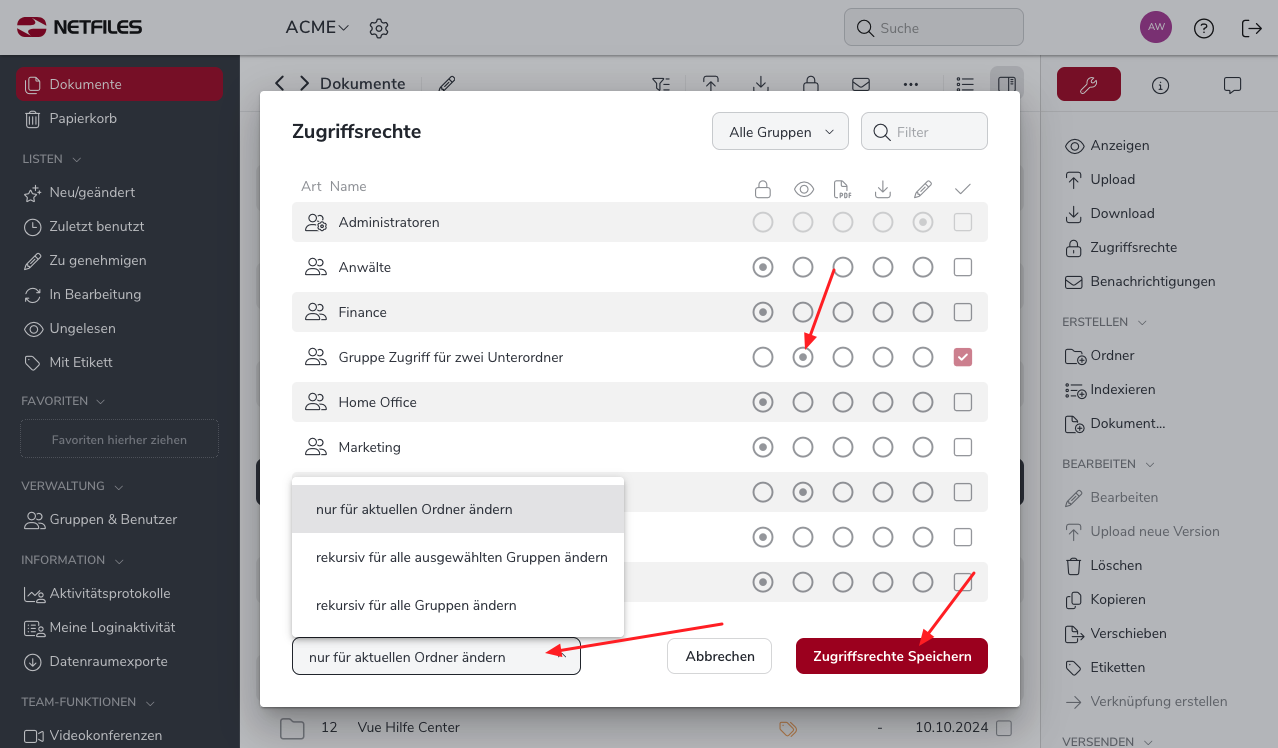Image resolution: width=1278 pixels, height=748 pixels.
Task: Click the AW user avatar
Action: point(1156,27)
